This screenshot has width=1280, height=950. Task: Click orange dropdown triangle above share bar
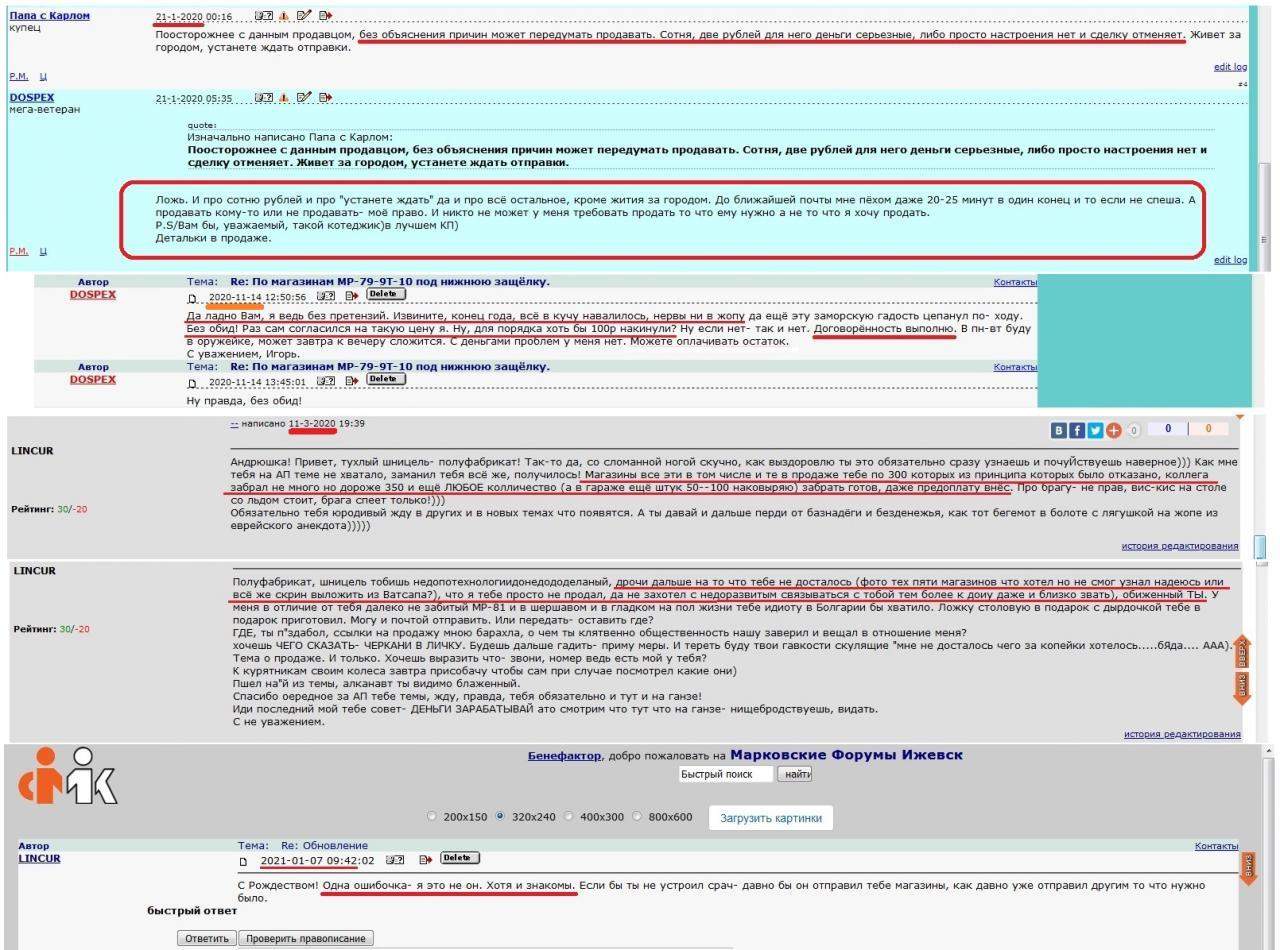(x=1240, y=416)
